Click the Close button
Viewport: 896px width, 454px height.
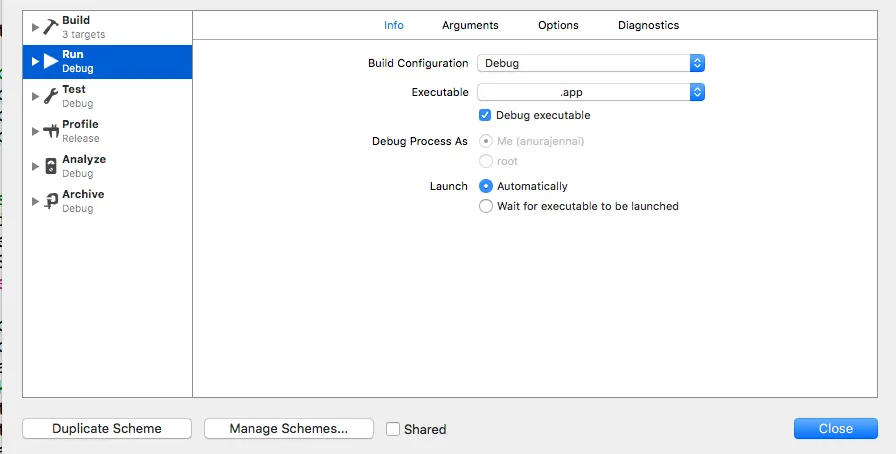pyautogui.click(x=835, y=428)
